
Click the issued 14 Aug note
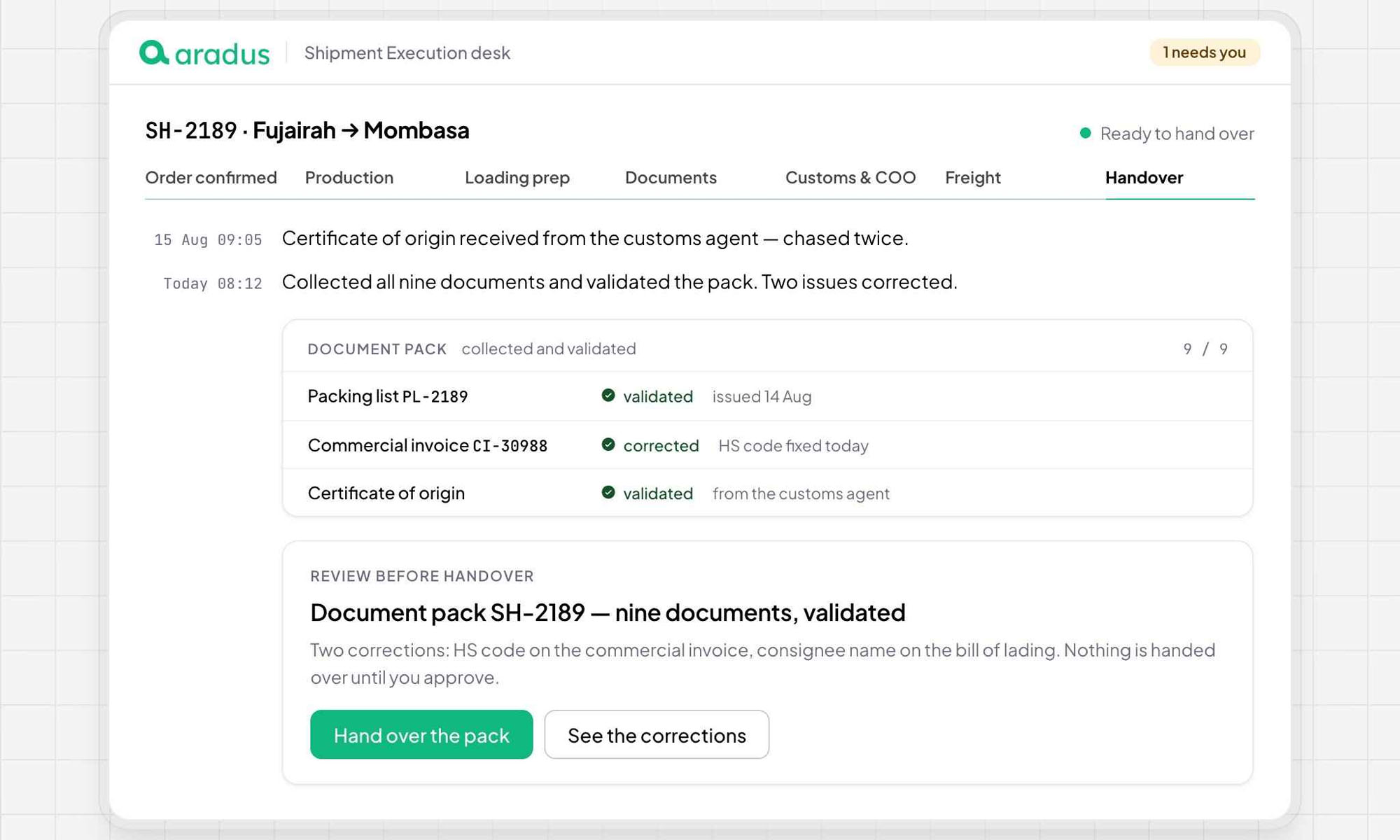coord(762,396)
